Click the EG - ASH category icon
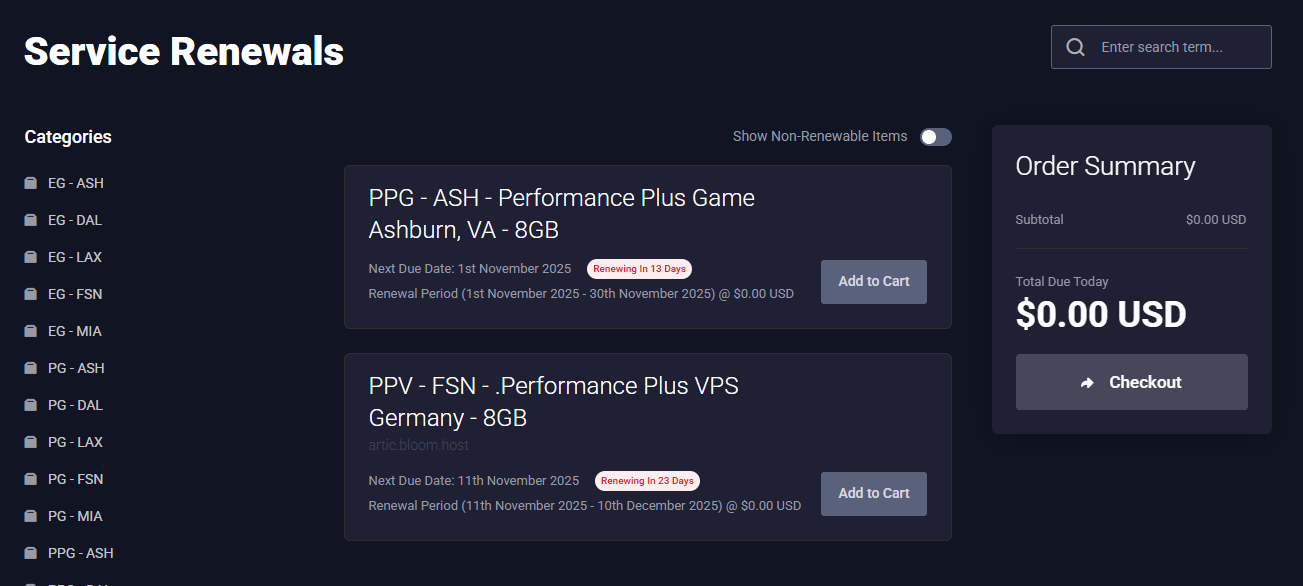The height and width of the screenshot is (586, 1303). 31,183
